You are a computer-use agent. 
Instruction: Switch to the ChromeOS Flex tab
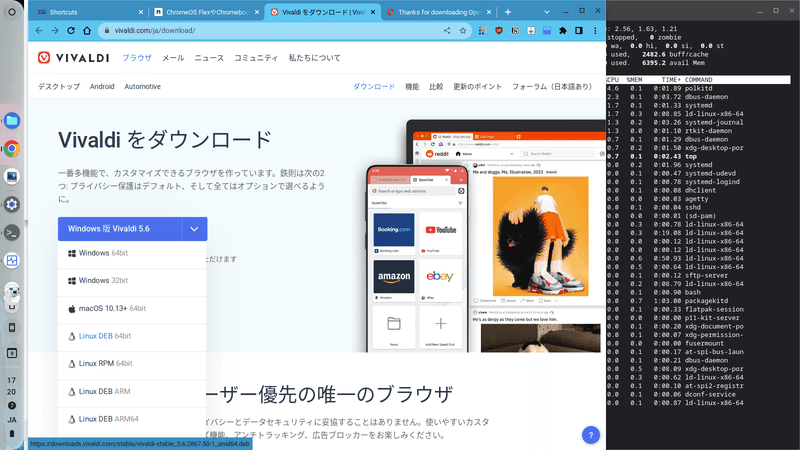(207, 12)
